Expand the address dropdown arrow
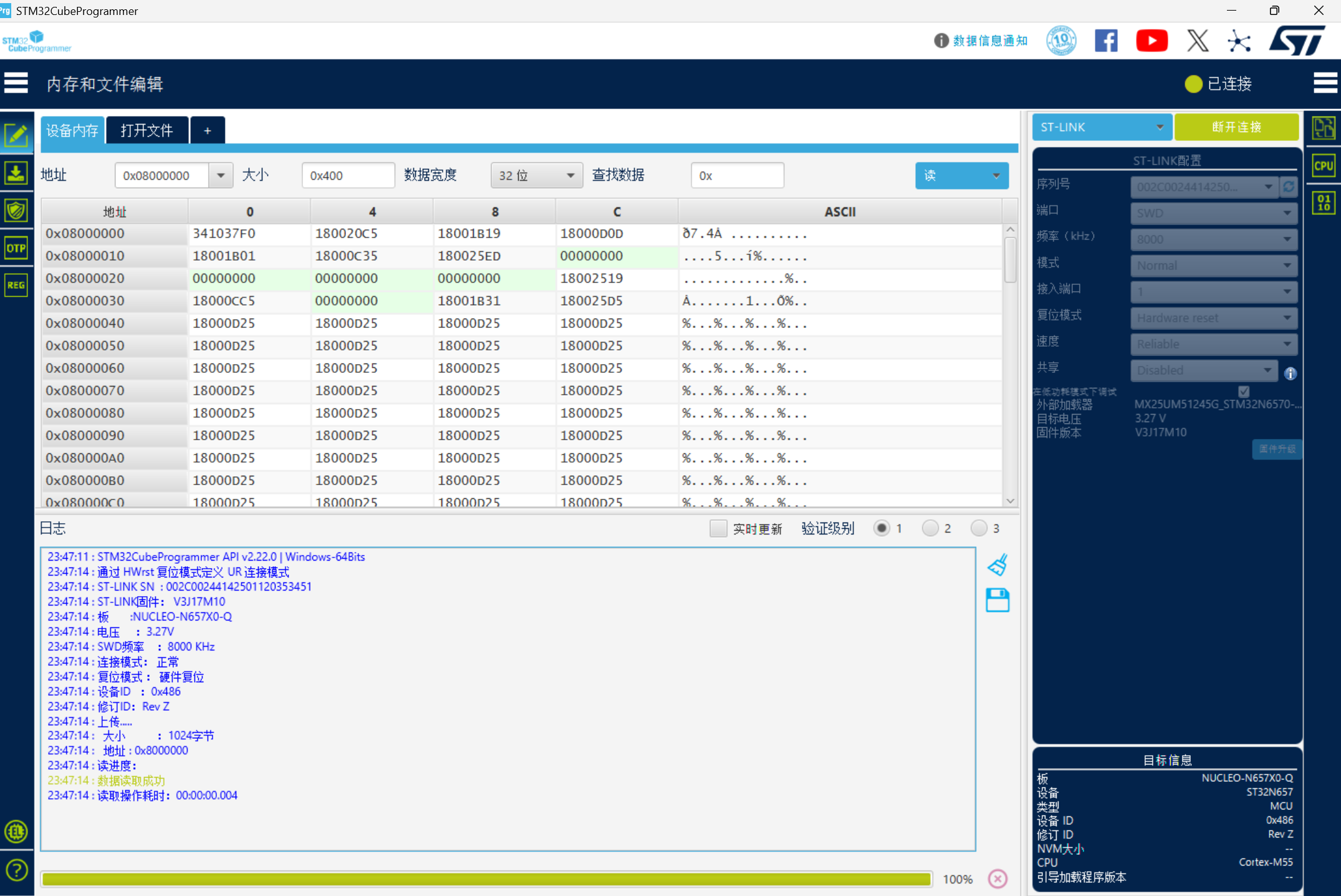 click(x=221, y=175)
